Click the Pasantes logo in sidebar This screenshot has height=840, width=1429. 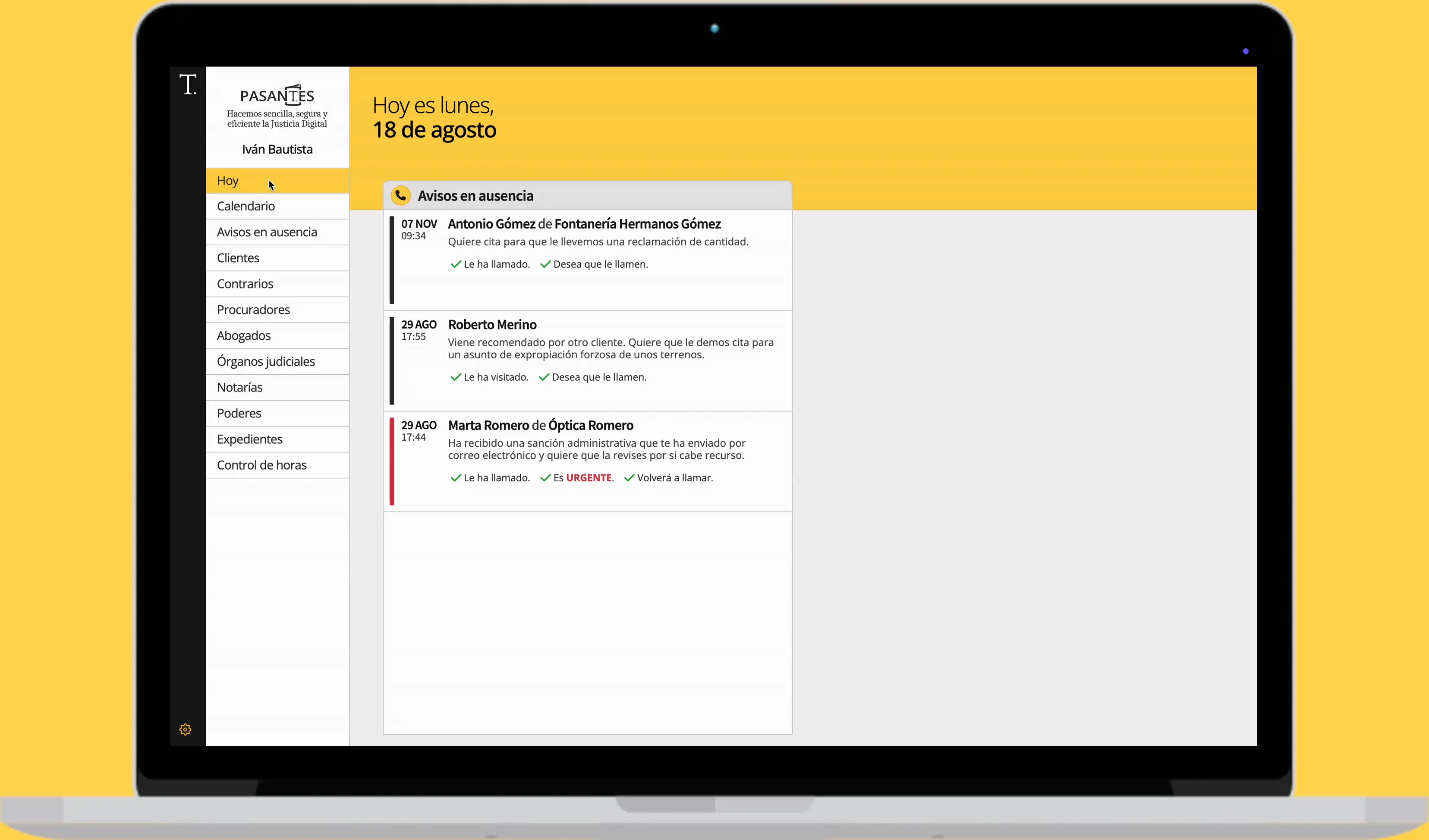(x=277, y=95)
